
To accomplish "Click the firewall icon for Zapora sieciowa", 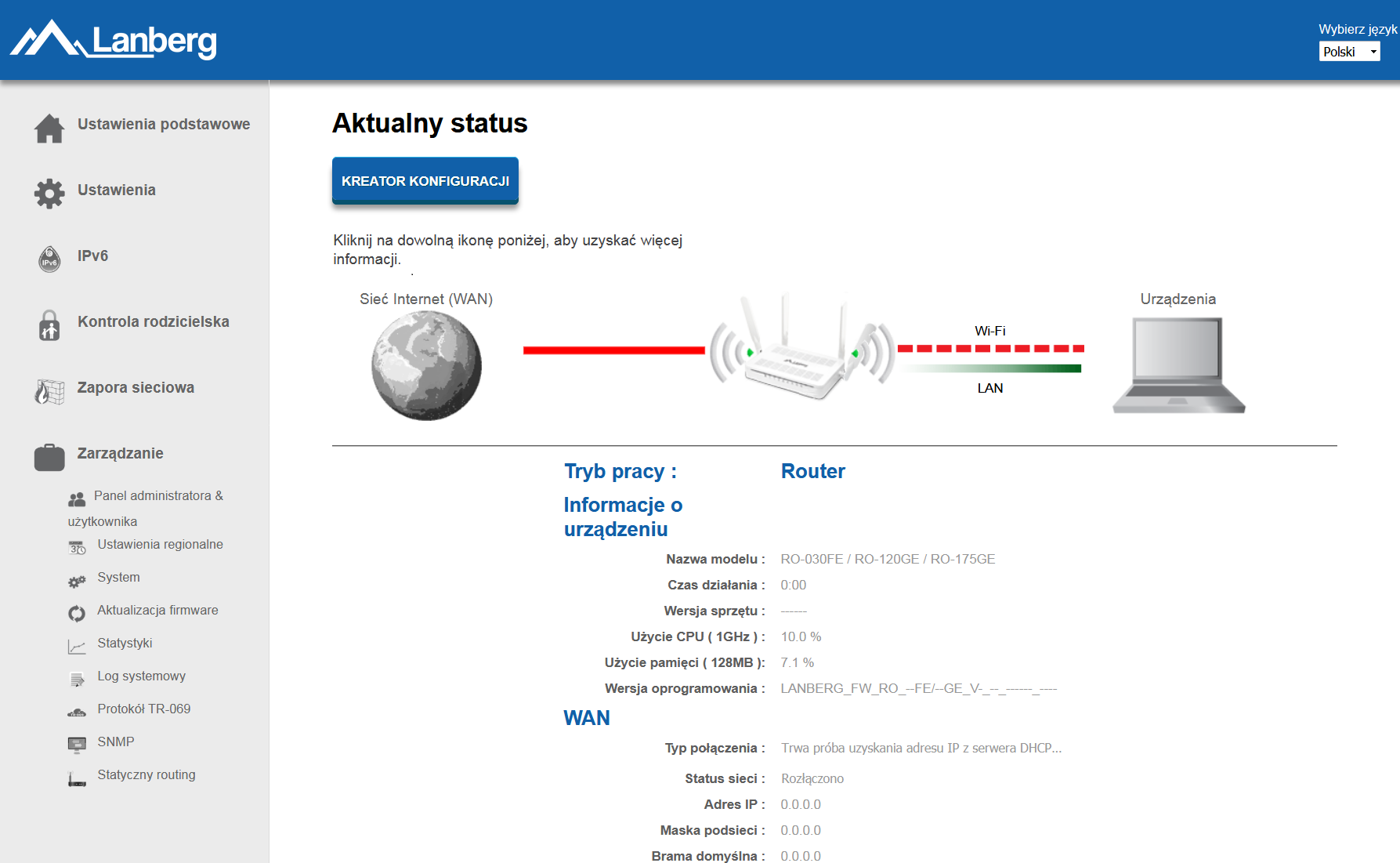I will coord(49,390).
